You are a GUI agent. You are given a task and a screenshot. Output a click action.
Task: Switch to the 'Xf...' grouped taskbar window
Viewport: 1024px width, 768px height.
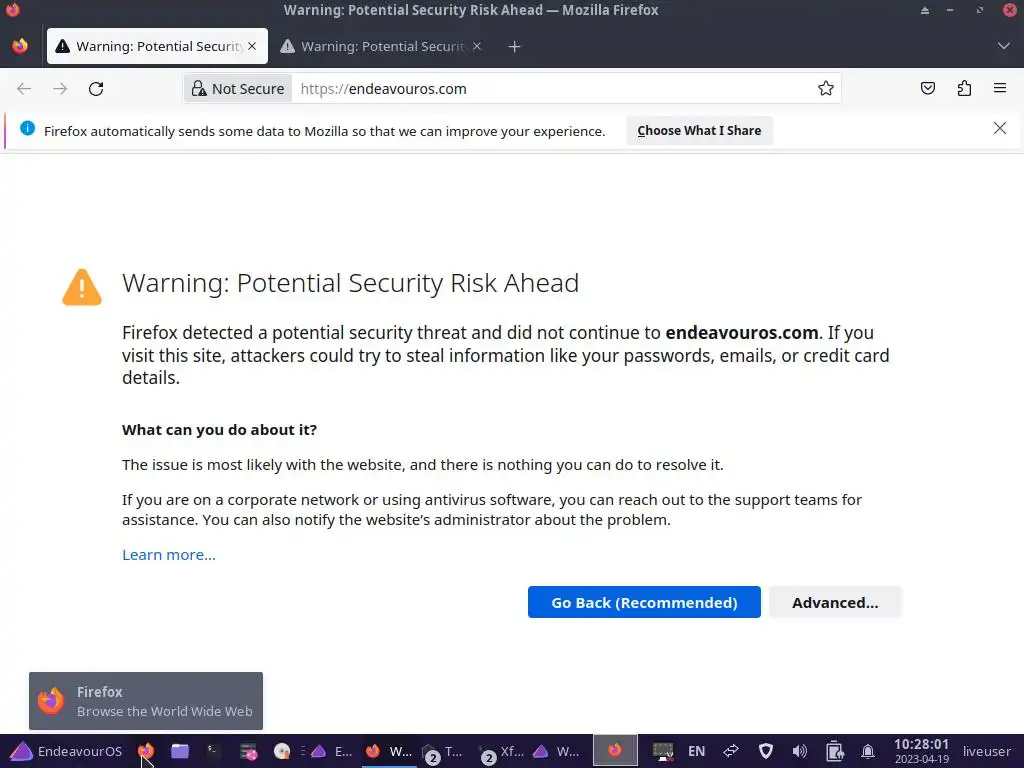(502, 752)
